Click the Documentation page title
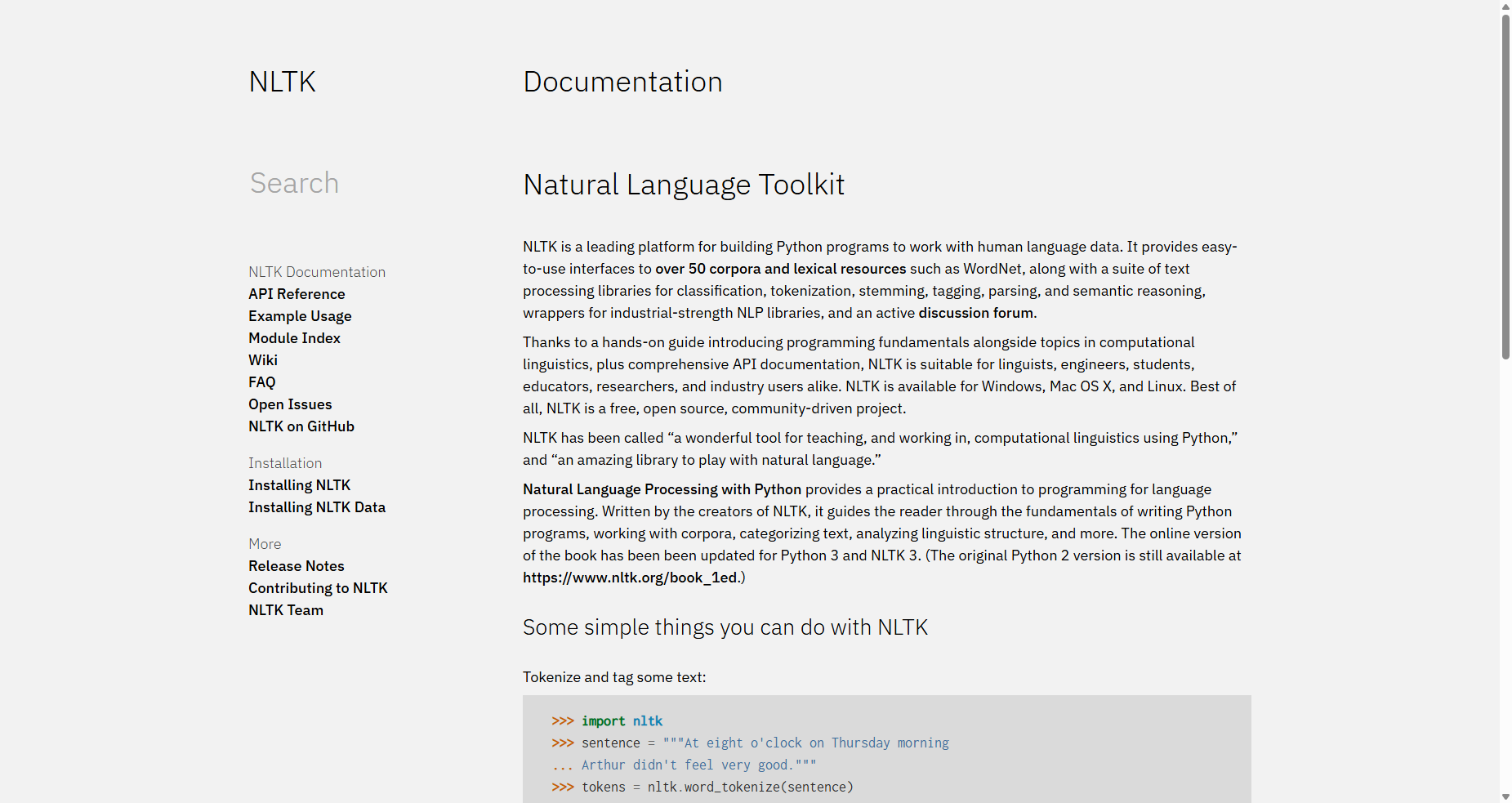 pyautogui.click(x=622, y=82)
